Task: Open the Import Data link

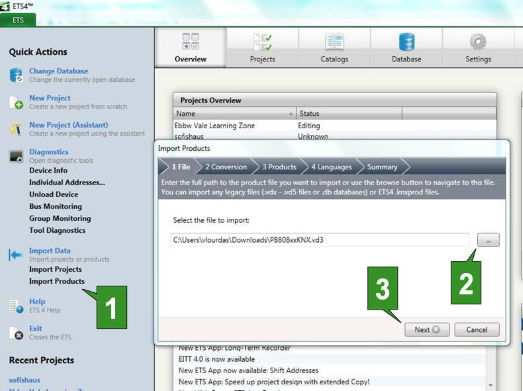Action: click(x=50, y=251)
